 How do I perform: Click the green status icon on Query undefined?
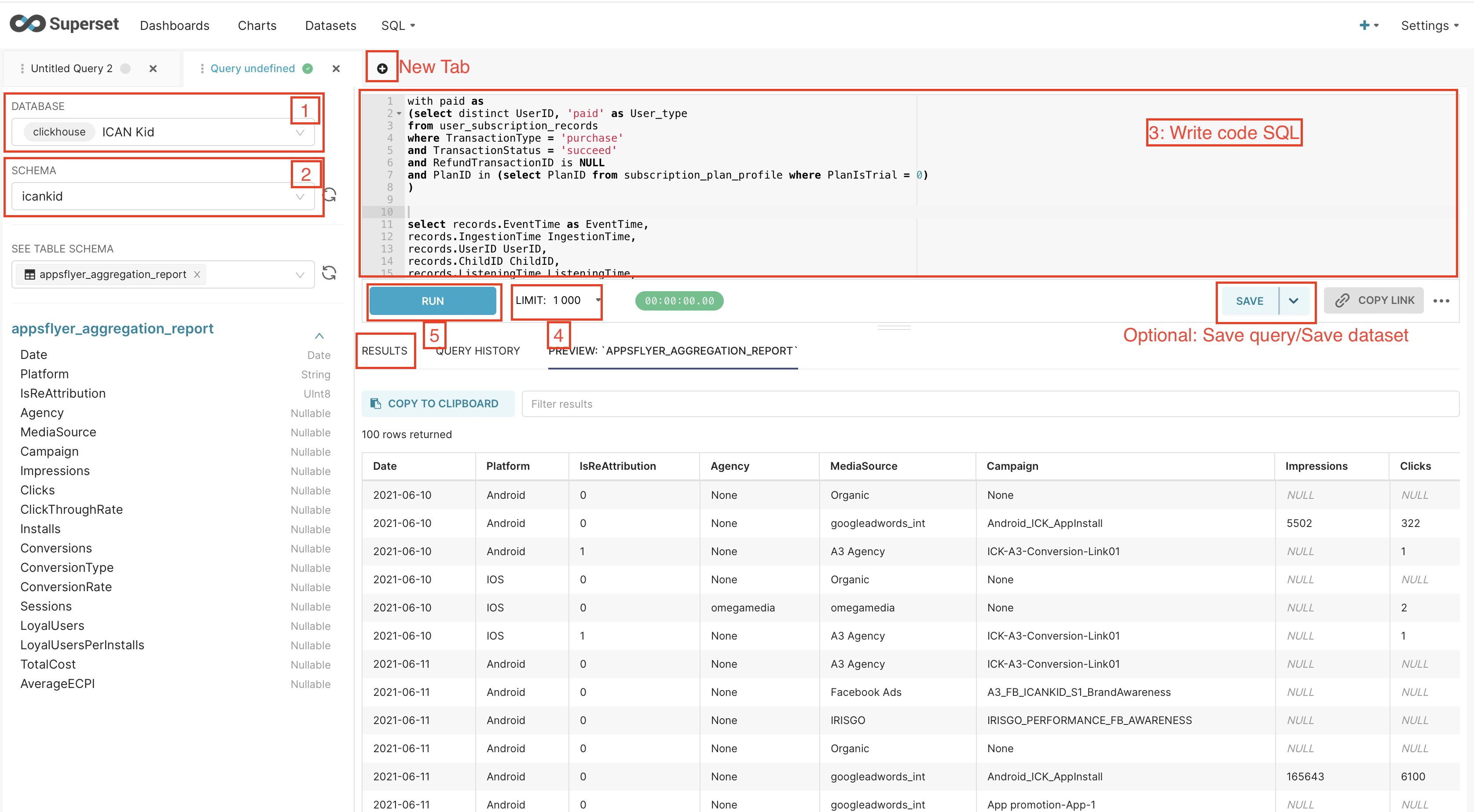[x=308, y=69]
